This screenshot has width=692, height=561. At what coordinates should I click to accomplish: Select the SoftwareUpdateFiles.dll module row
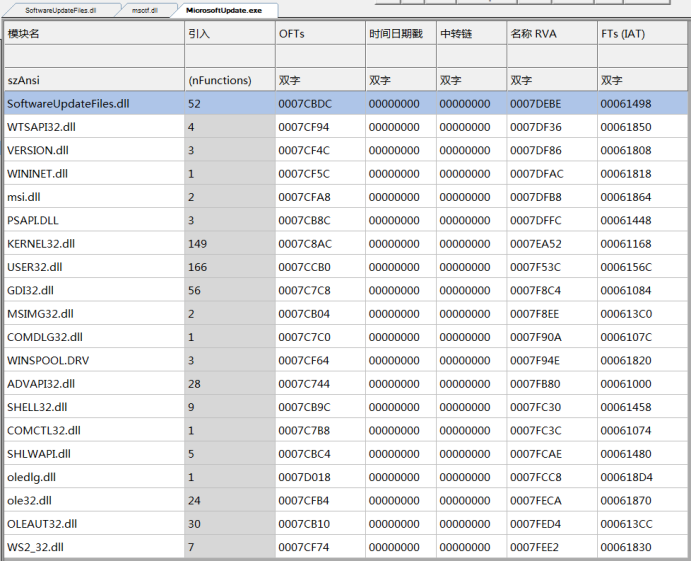click(x=346, y=104)
